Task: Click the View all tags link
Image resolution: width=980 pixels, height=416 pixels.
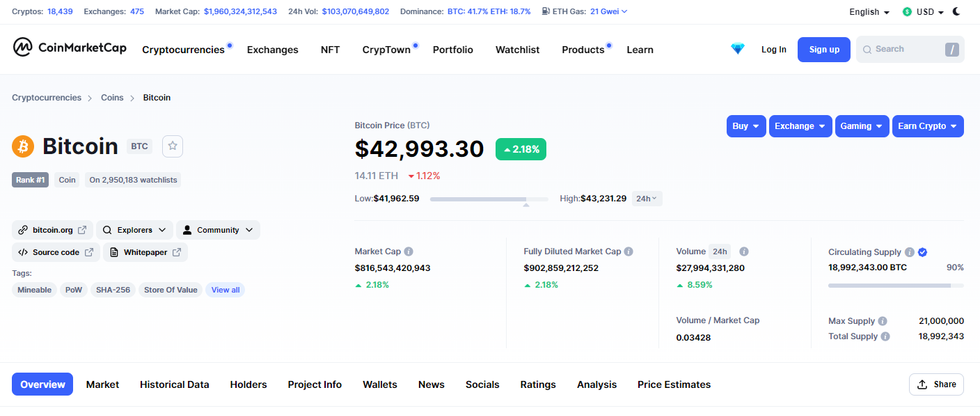Action: (225, 290)
